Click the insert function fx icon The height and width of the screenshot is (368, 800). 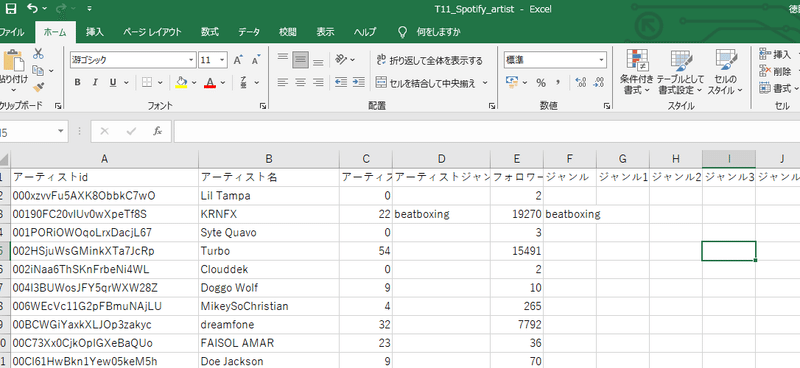point(158,131)
